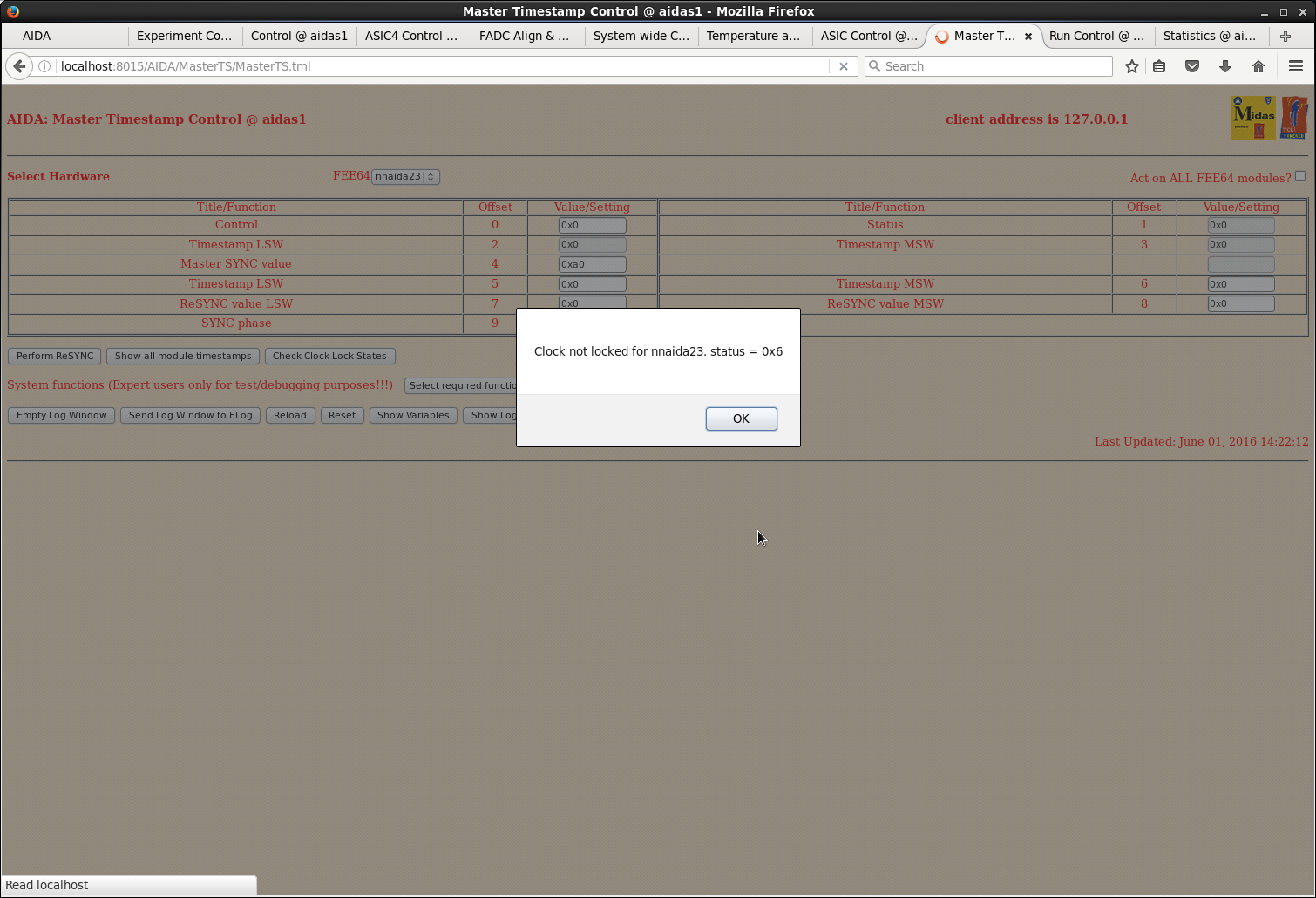
Task: Open the FEE64 nnaida23 module dropdown
Action: coord(405,176)
